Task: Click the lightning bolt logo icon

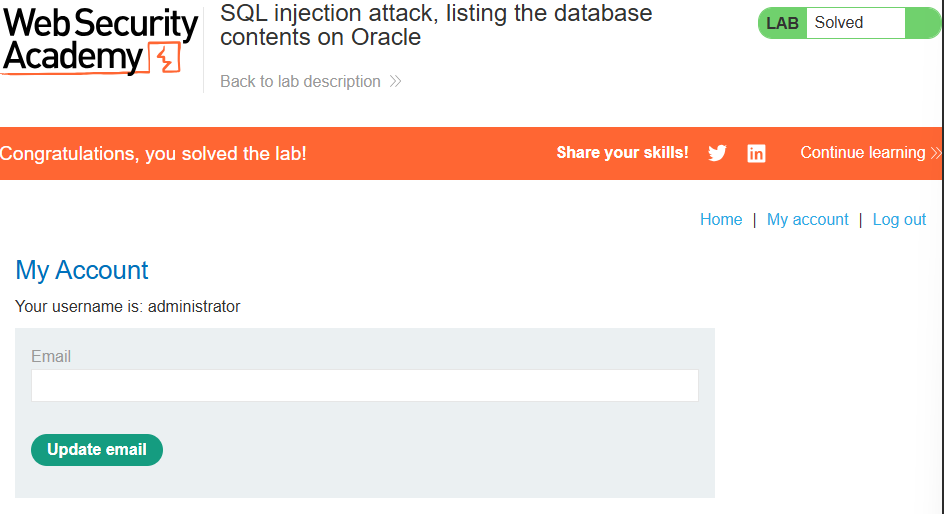Action: tap(165, 58)
